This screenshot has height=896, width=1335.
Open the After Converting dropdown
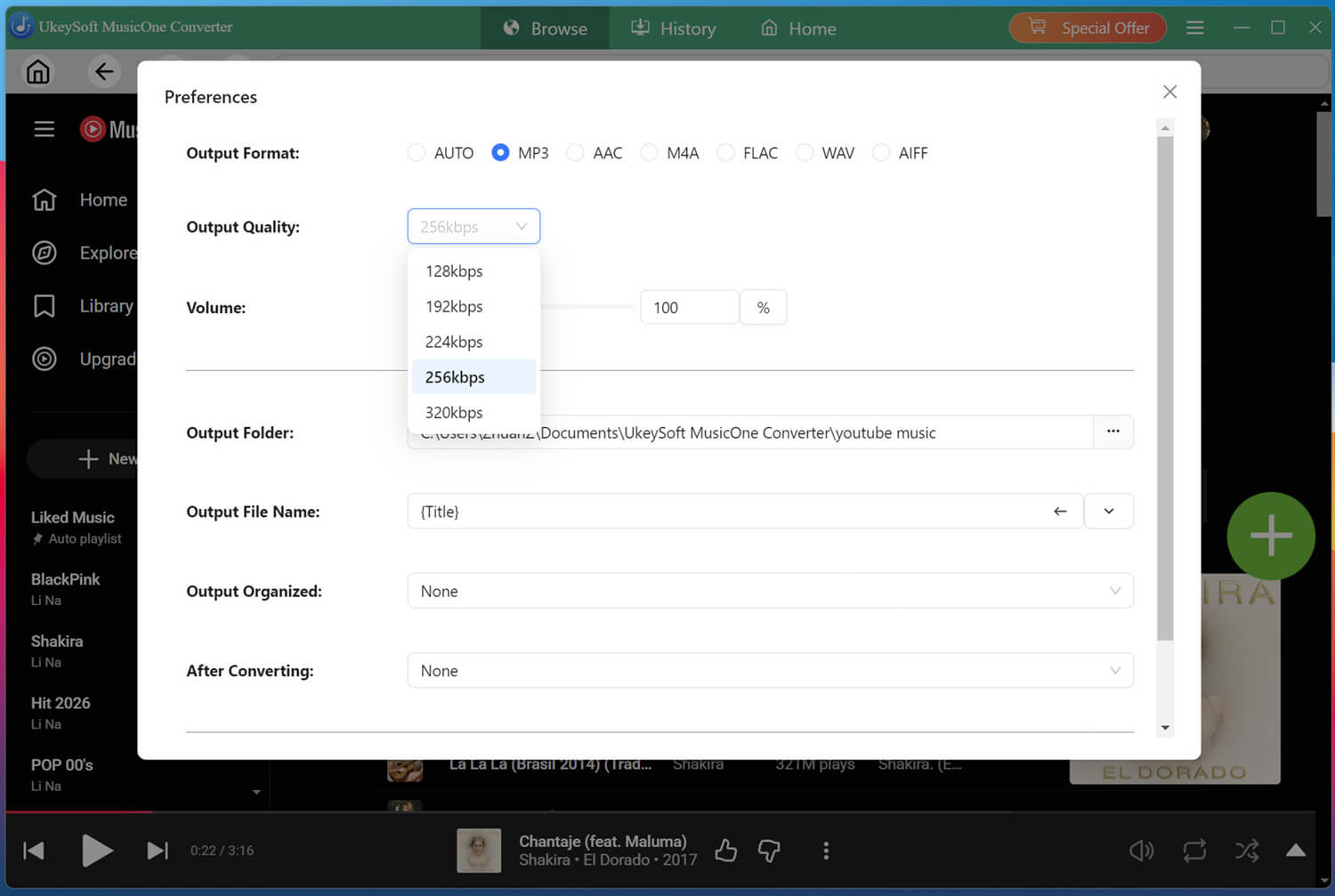click(771, 671)
